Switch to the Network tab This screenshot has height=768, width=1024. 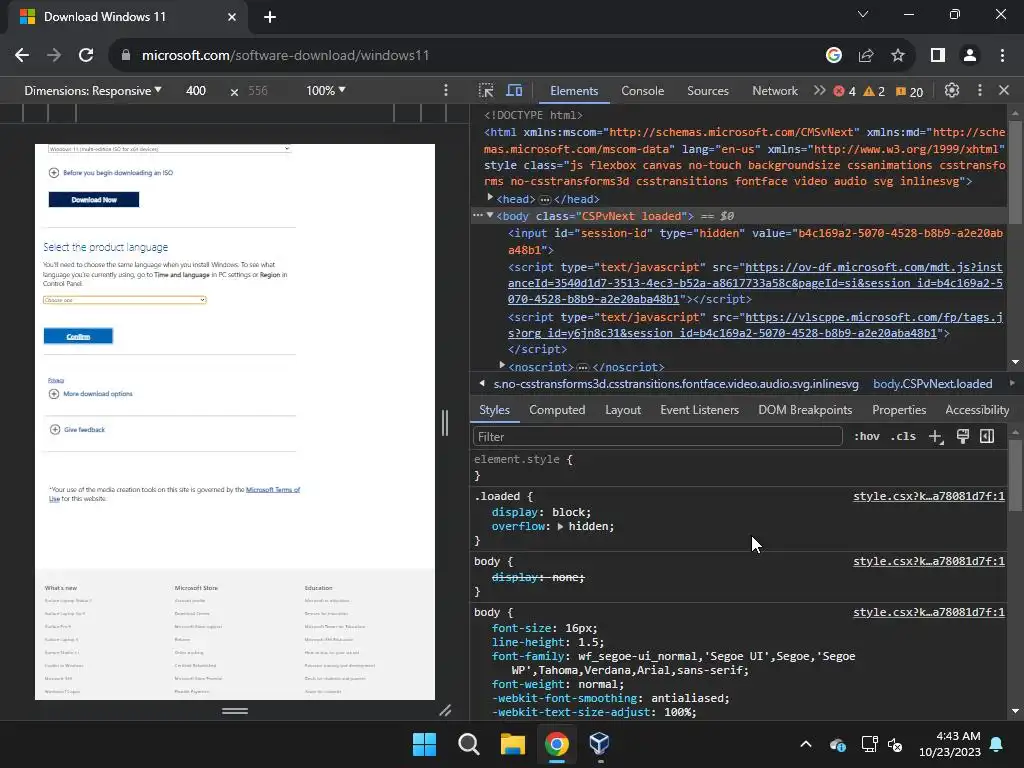point(775,91)
